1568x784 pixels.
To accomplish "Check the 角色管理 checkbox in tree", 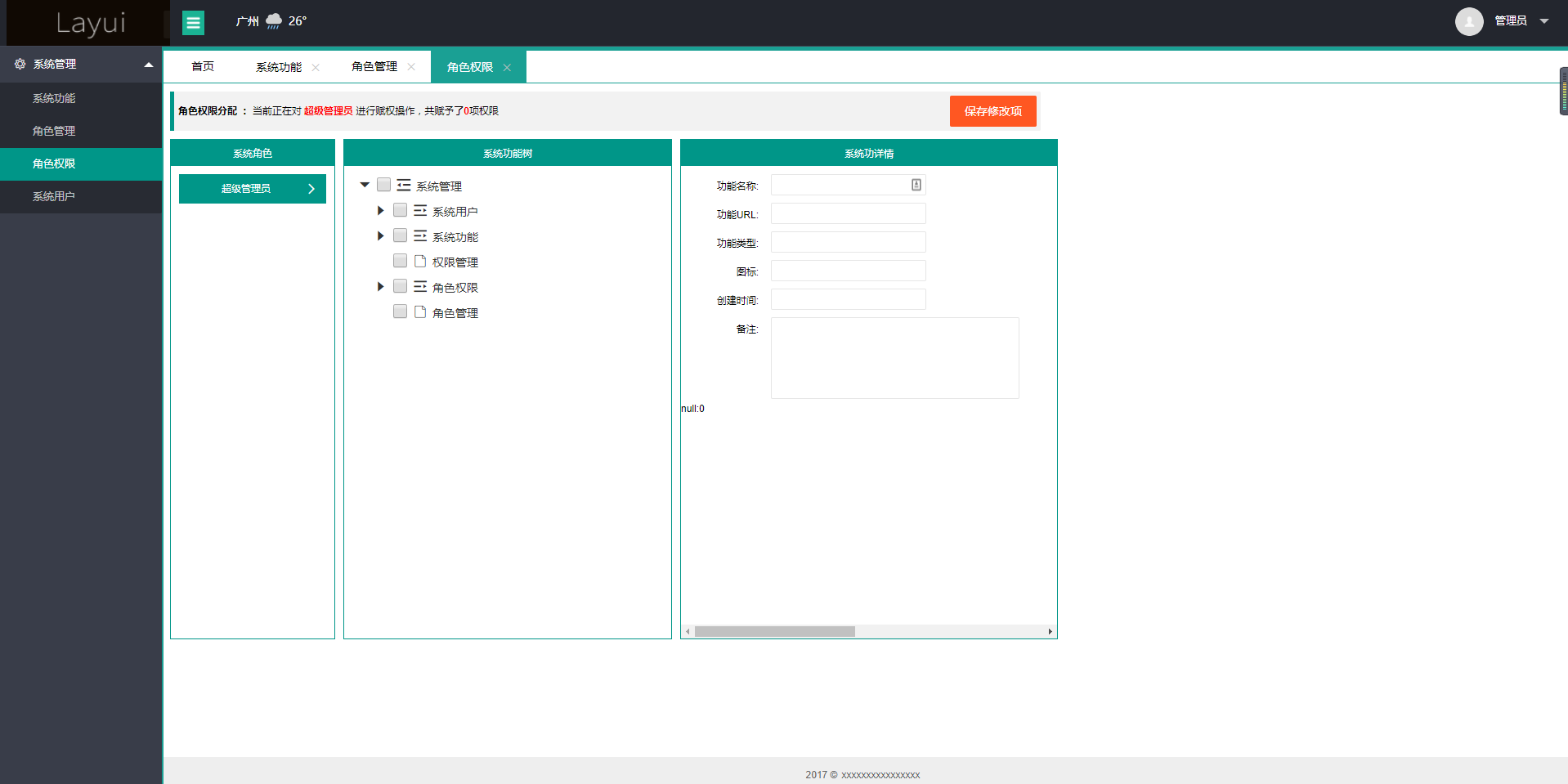I will click(x=400, y=311).
